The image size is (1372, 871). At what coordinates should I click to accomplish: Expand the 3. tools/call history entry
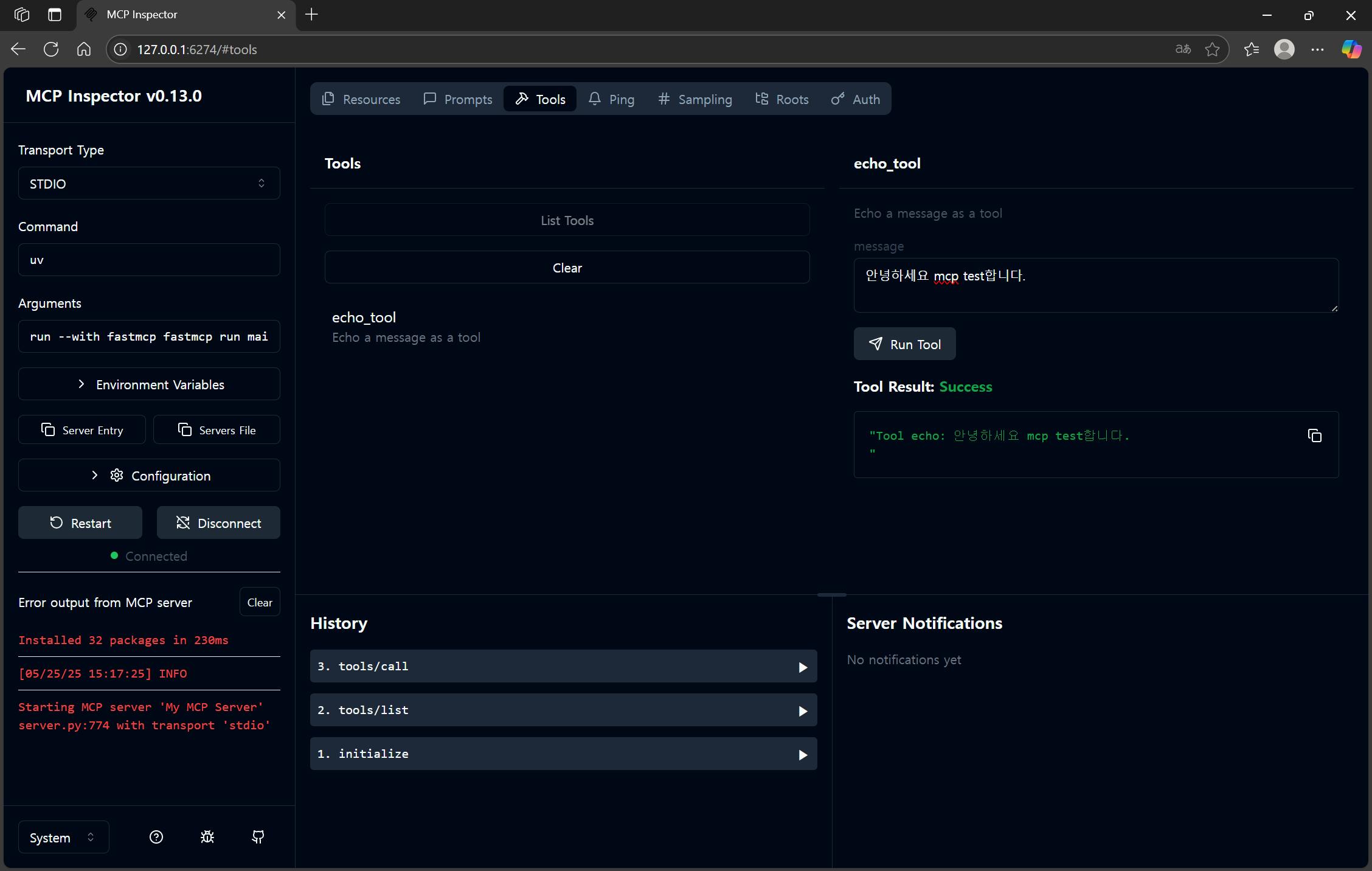[x=563, y=667]
